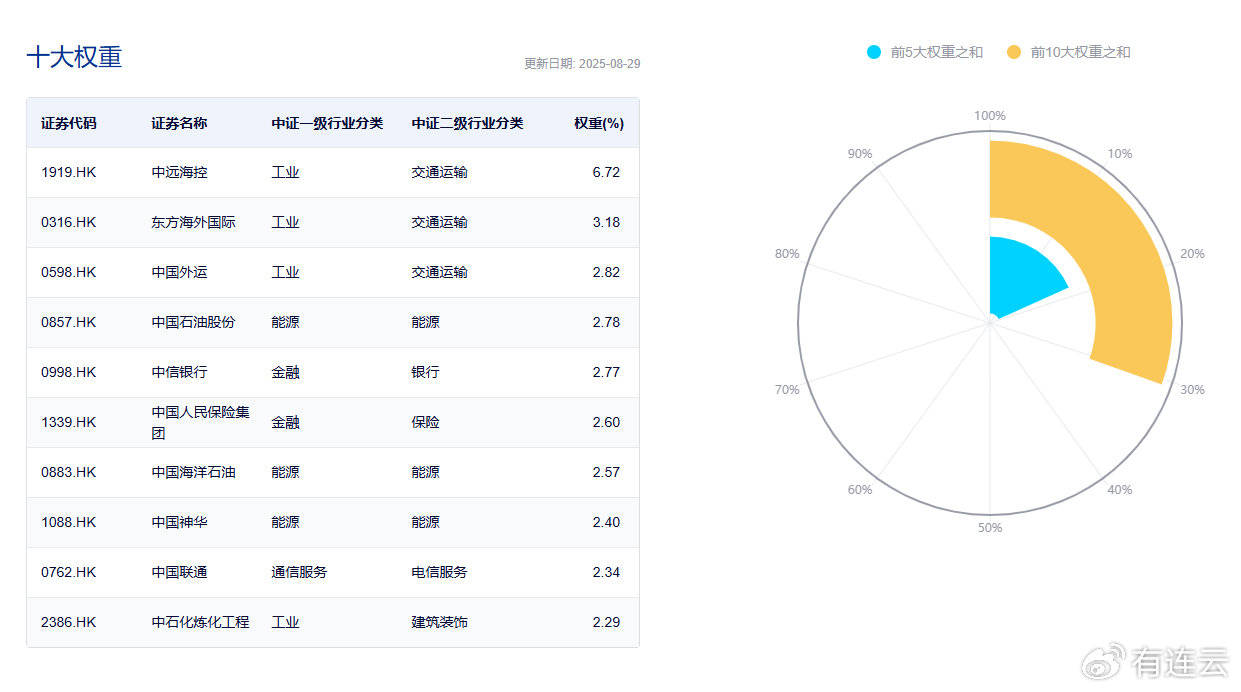Click the cyan legend dot for 前5大权重之和
1241x692 pixels.
(x=874, y=52)
